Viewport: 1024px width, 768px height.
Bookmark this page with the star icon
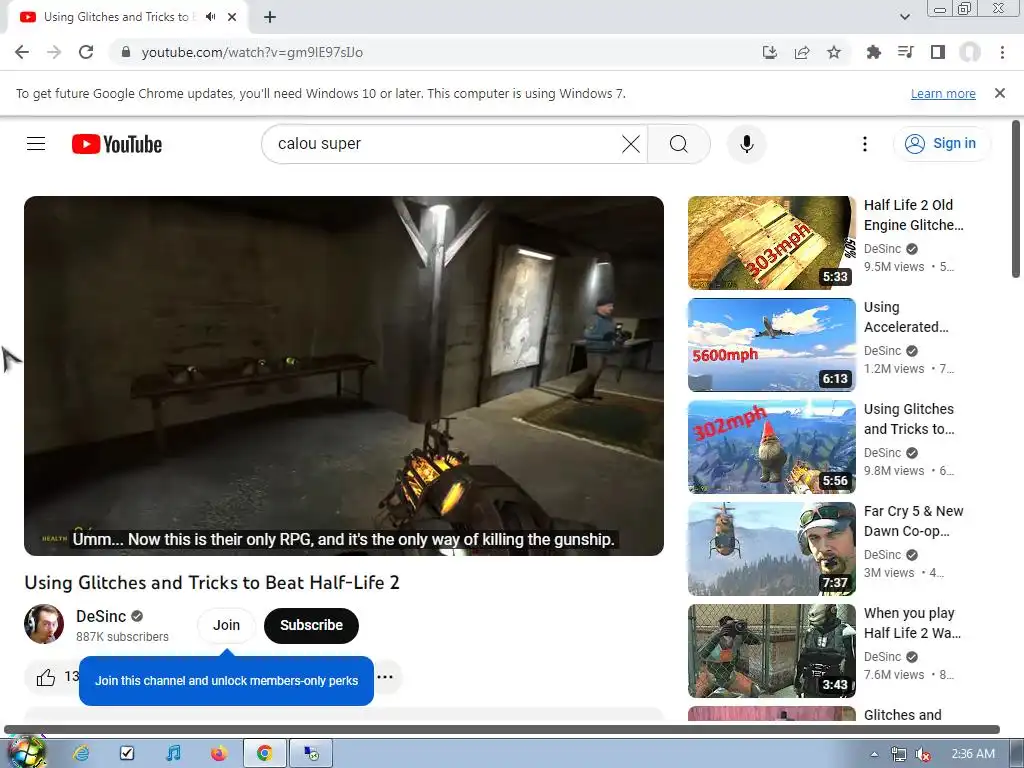[834, 52]
